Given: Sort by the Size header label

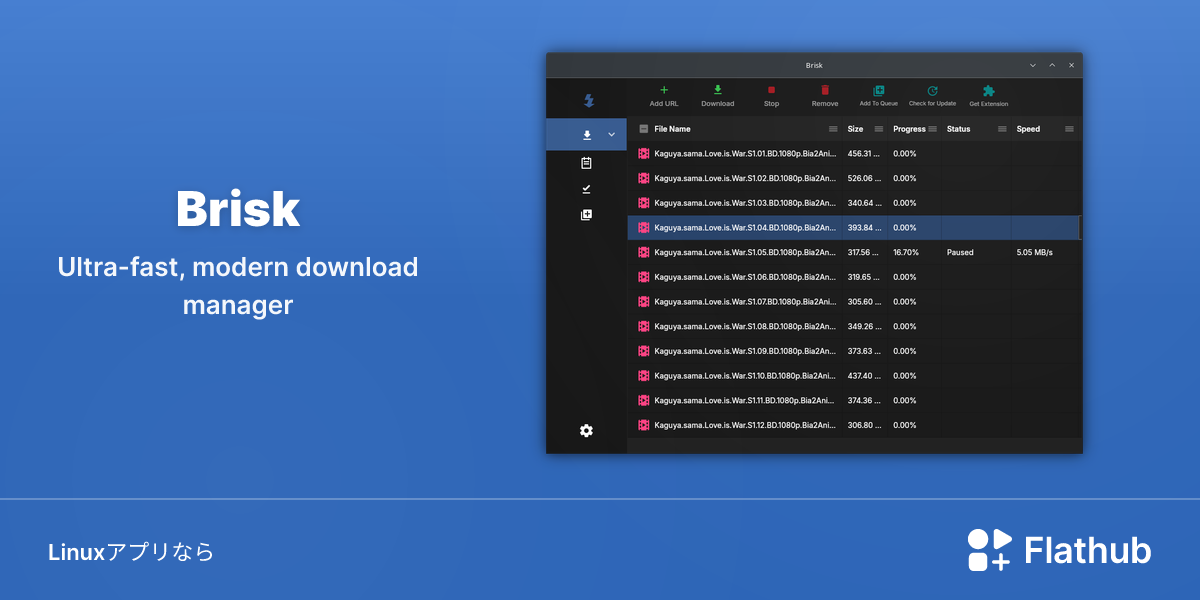Looking at the screenshot, I should point(855,129).
